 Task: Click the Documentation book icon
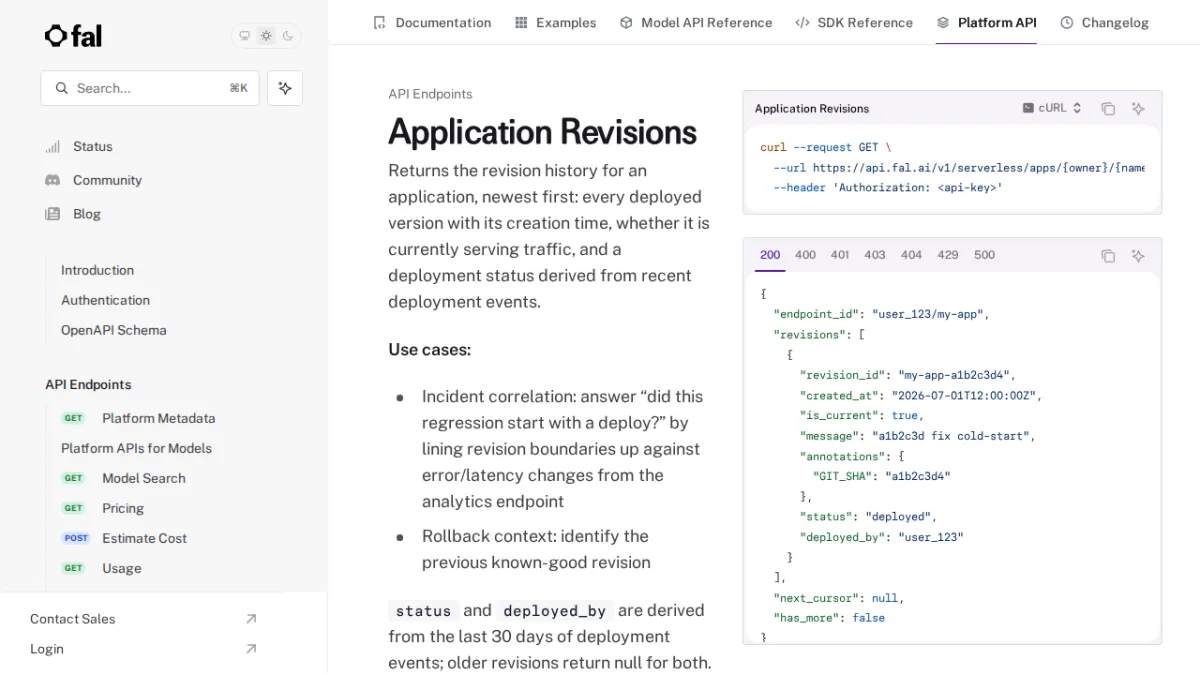[x=379, y=22]
